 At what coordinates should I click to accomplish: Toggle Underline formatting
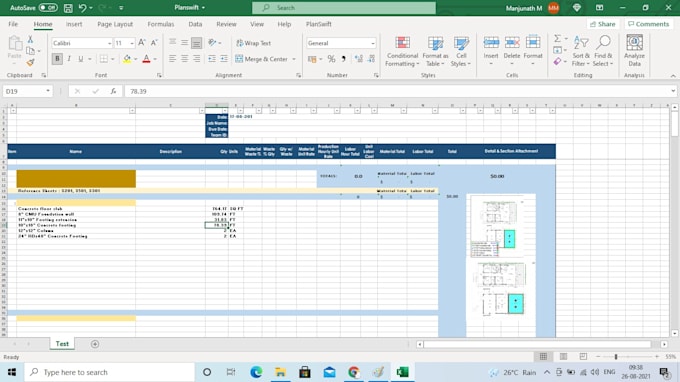[81, 59]
